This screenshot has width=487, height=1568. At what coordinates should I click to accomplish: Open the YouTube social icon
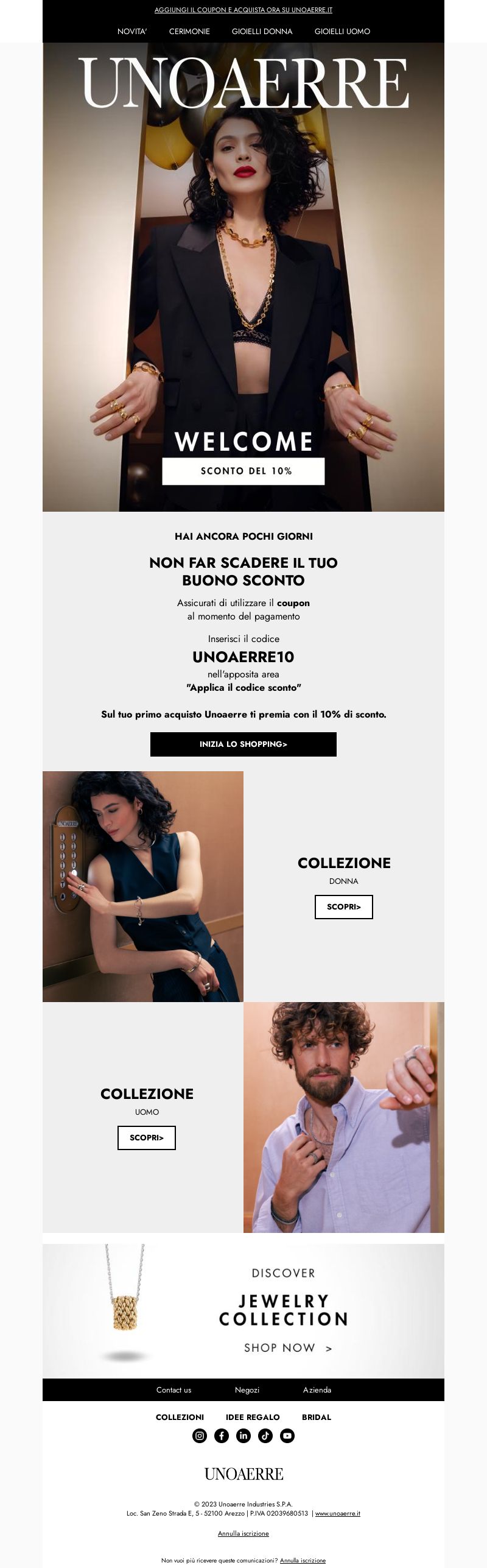tap(287, 1436)
